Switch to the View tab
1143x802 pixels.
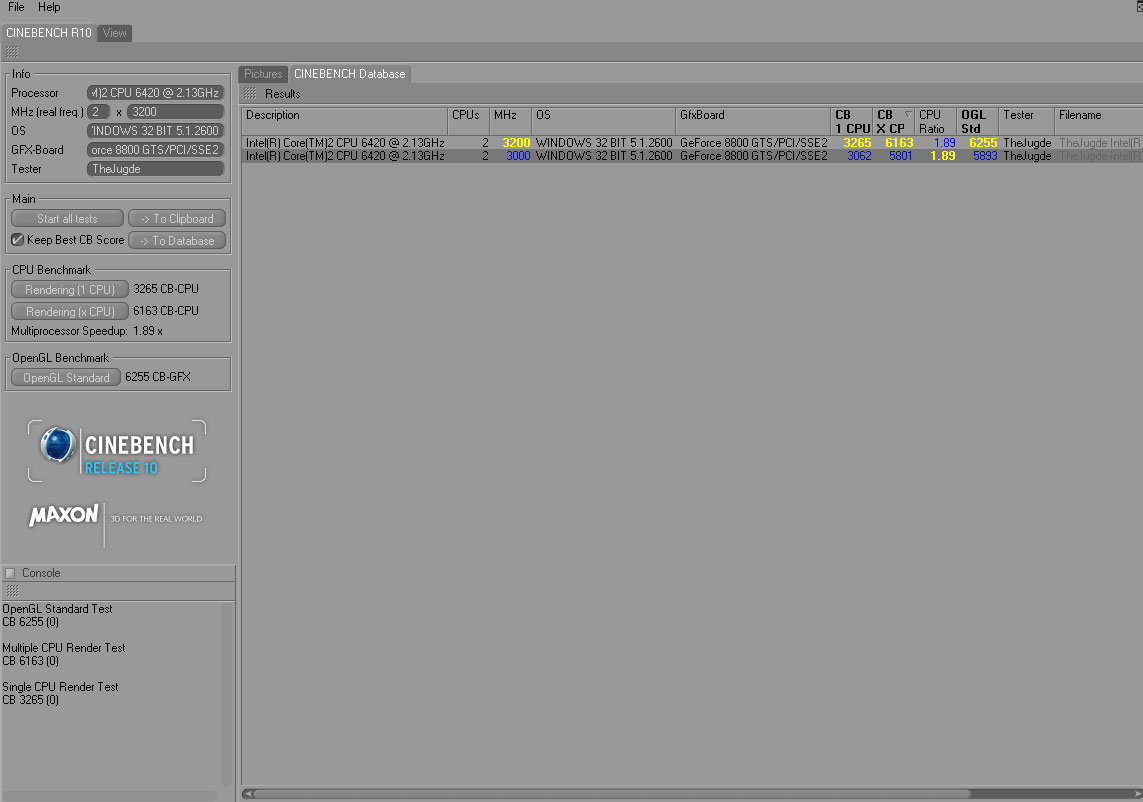tap(114, 33)
